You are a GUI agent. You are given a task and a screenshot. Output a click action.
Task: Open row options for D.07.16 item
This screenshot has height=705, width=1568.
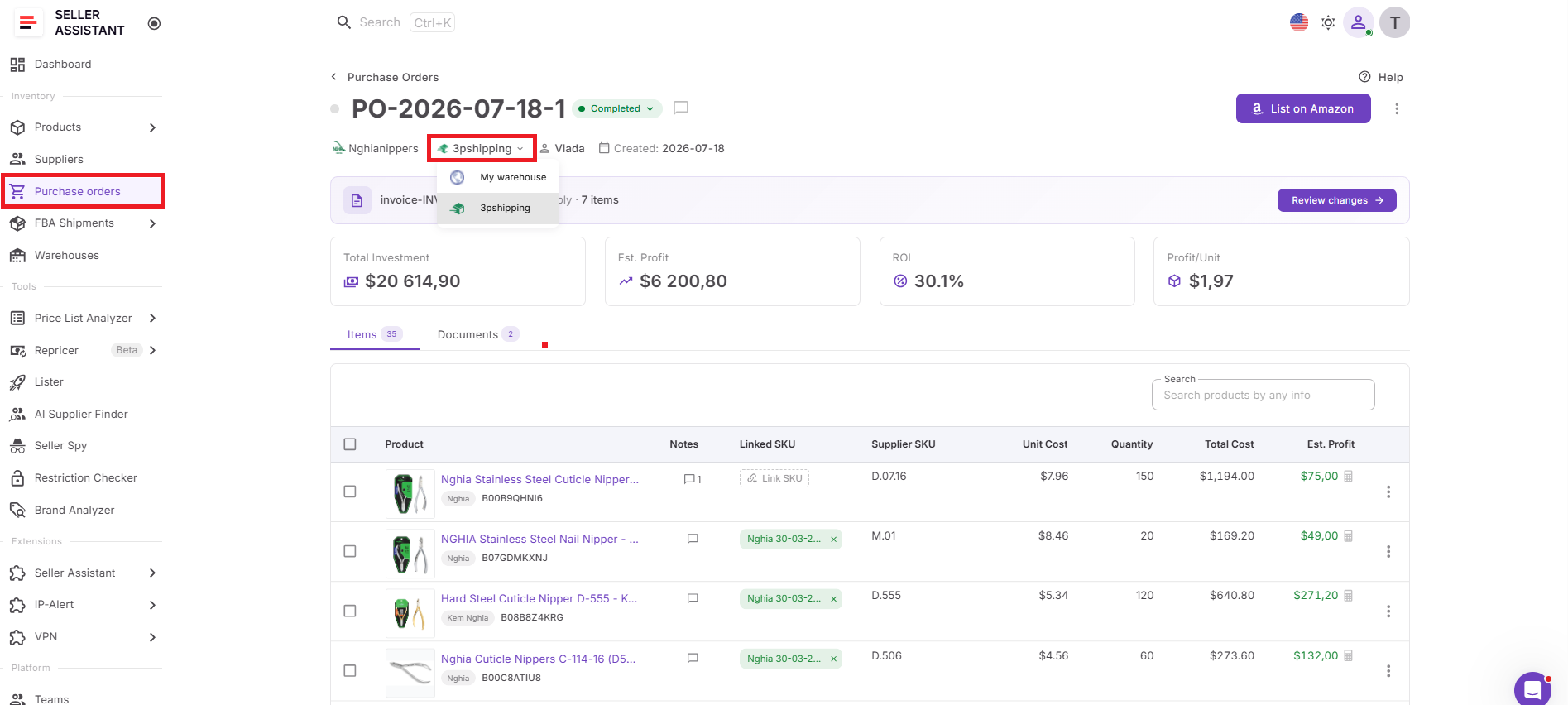pyautogui.click(x=1388, y=492)
